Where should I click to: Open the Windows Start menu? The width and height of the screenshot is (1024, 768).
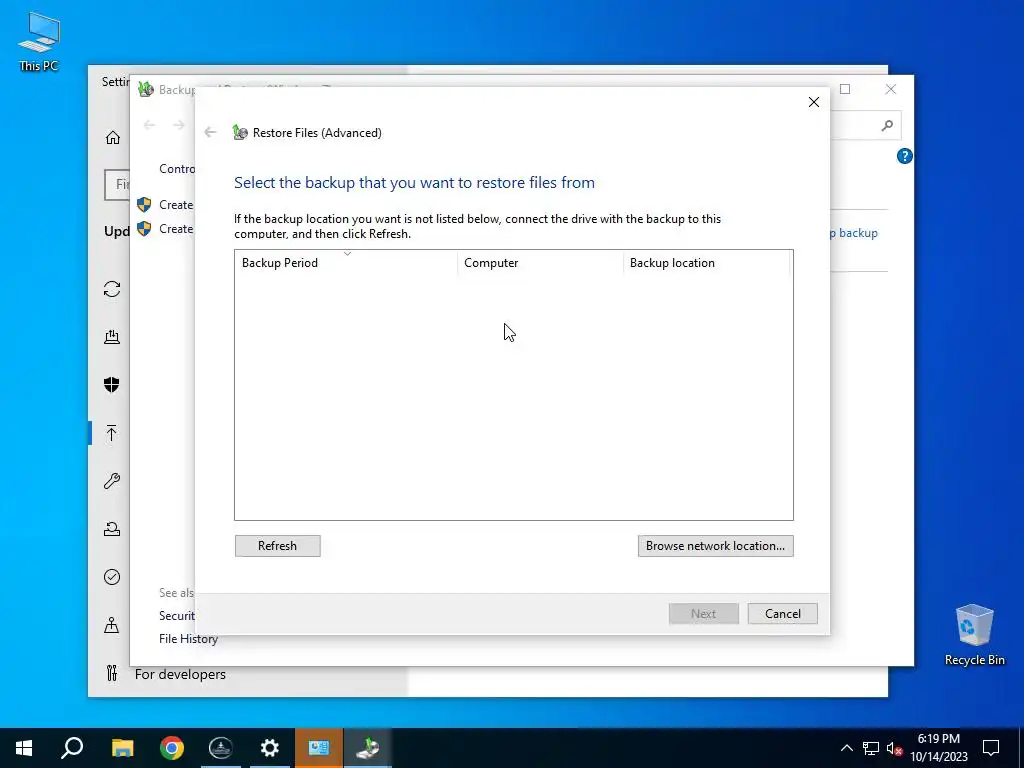click(24, 748)
